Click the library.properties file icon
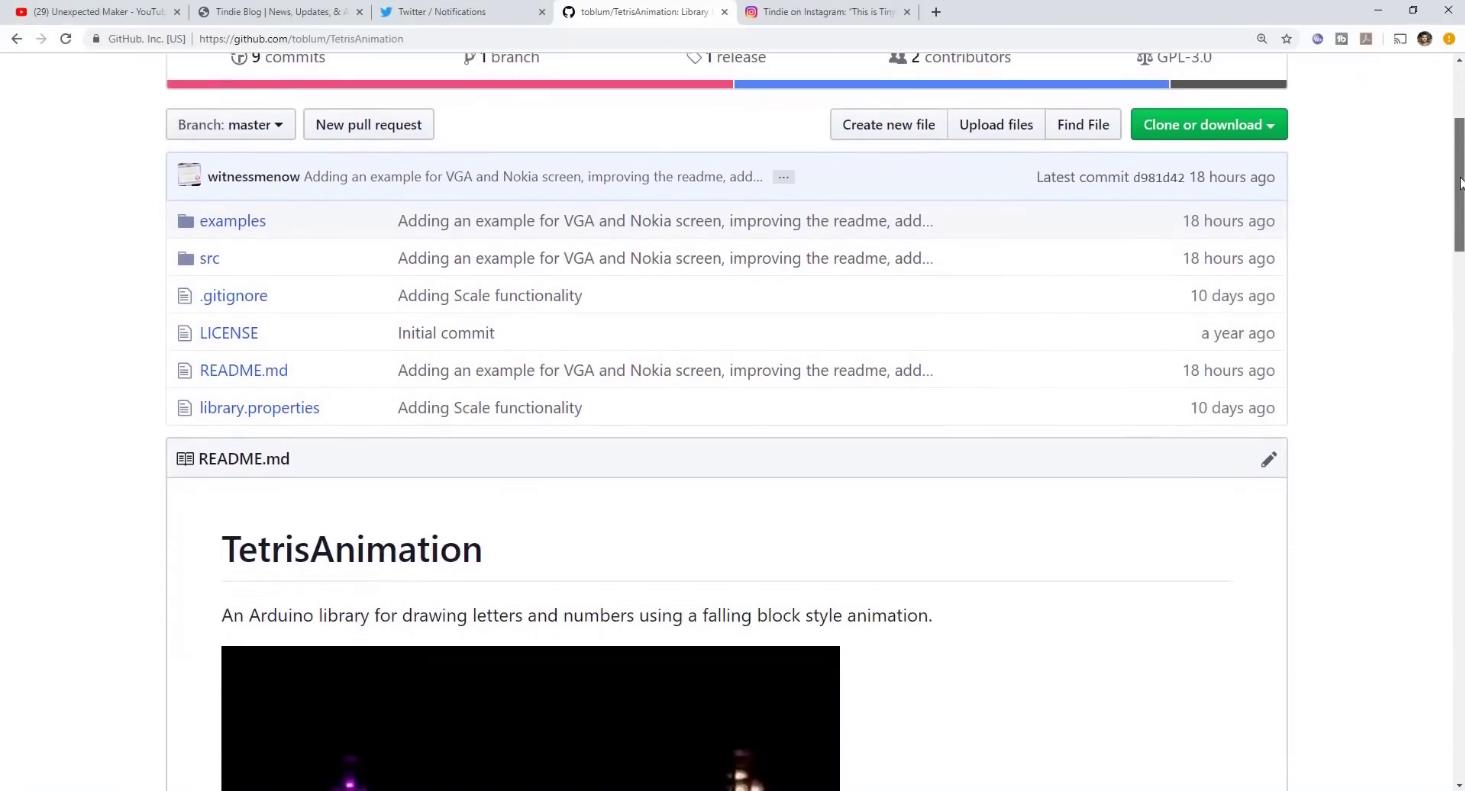 coord(184,408)
